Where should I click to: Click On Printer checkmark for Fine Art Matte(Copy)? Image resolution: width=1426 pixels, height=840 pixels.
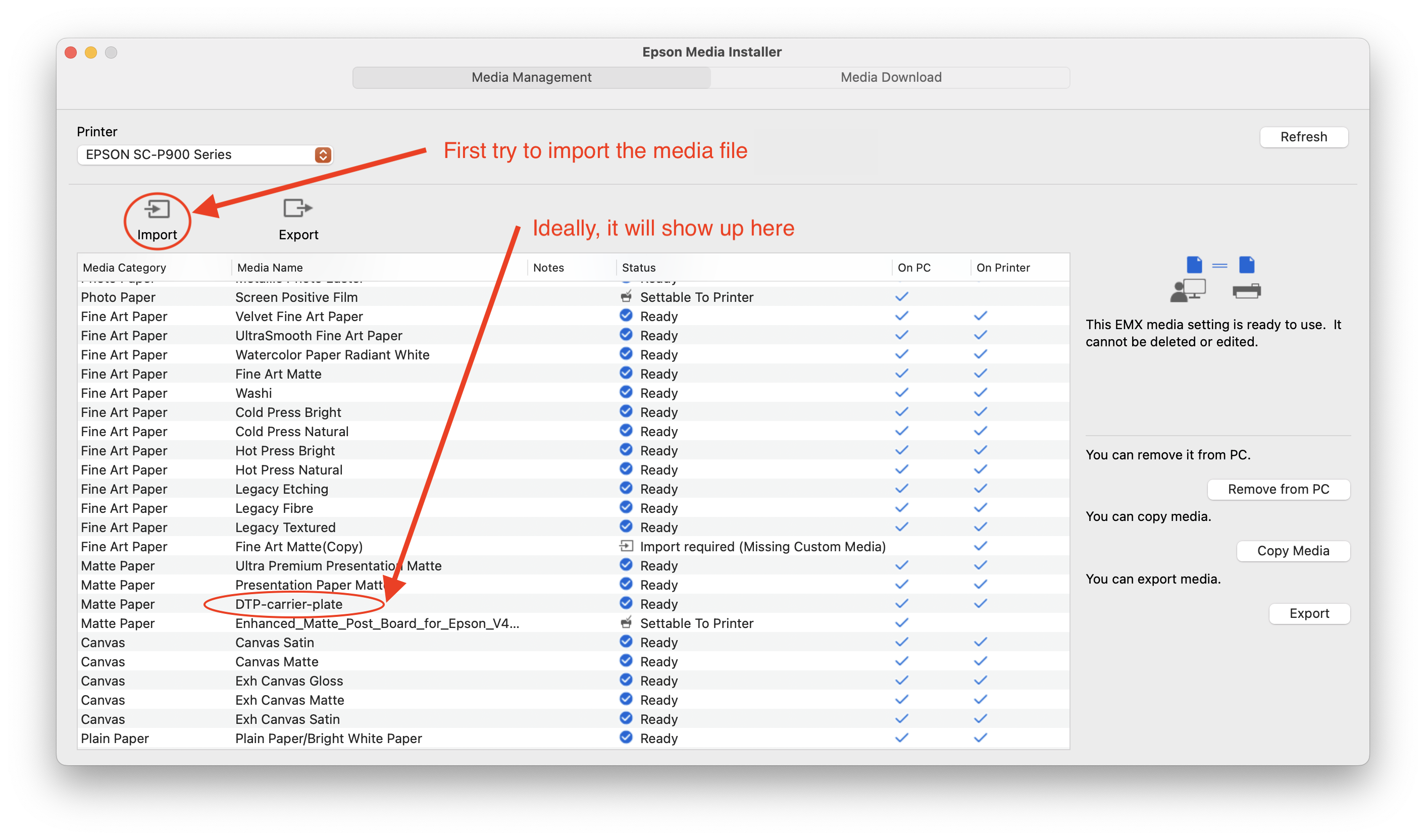[980, 546]
